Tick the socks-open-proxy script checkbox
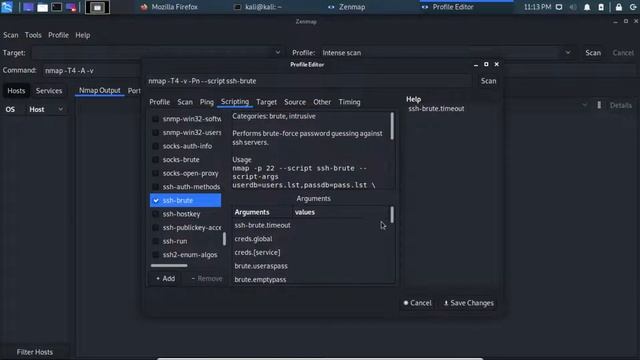Screen dimensions: 640x360 click(x=156, y=173)
